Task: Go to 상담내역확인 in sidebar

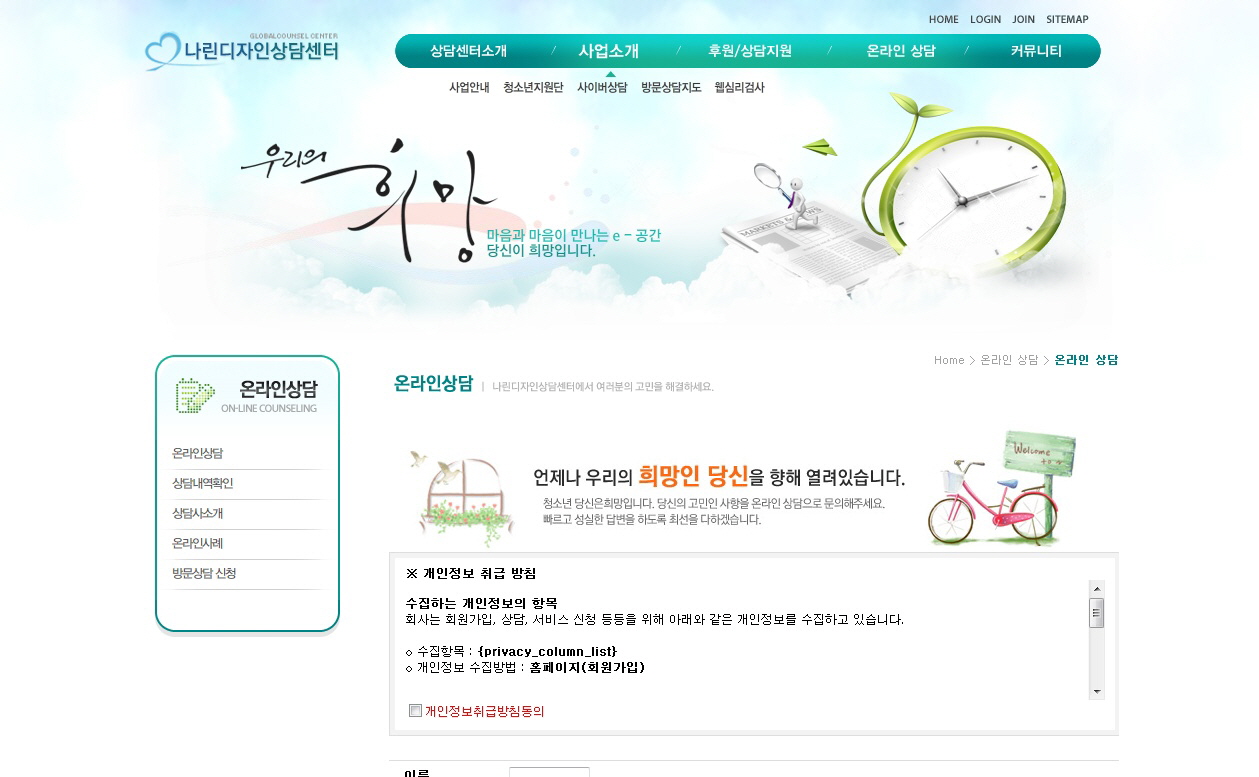Action: 203,483
